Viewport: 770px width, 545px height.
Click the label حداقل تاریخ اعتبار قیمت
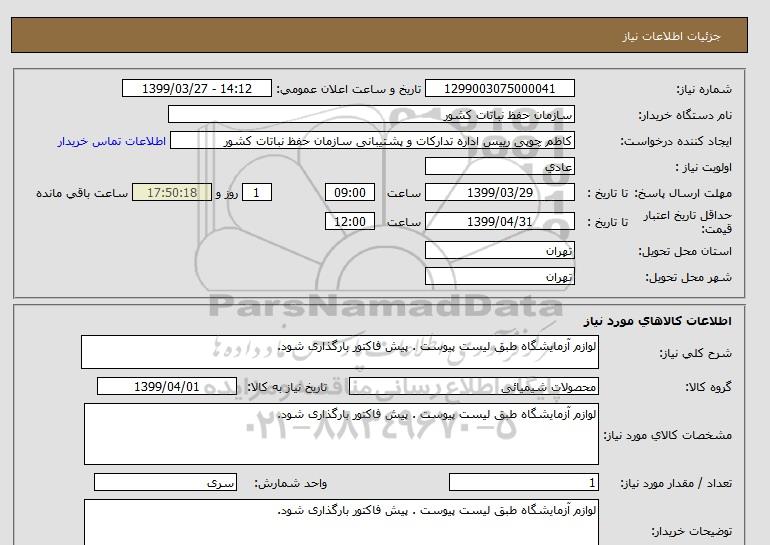[x=688, y=222]
